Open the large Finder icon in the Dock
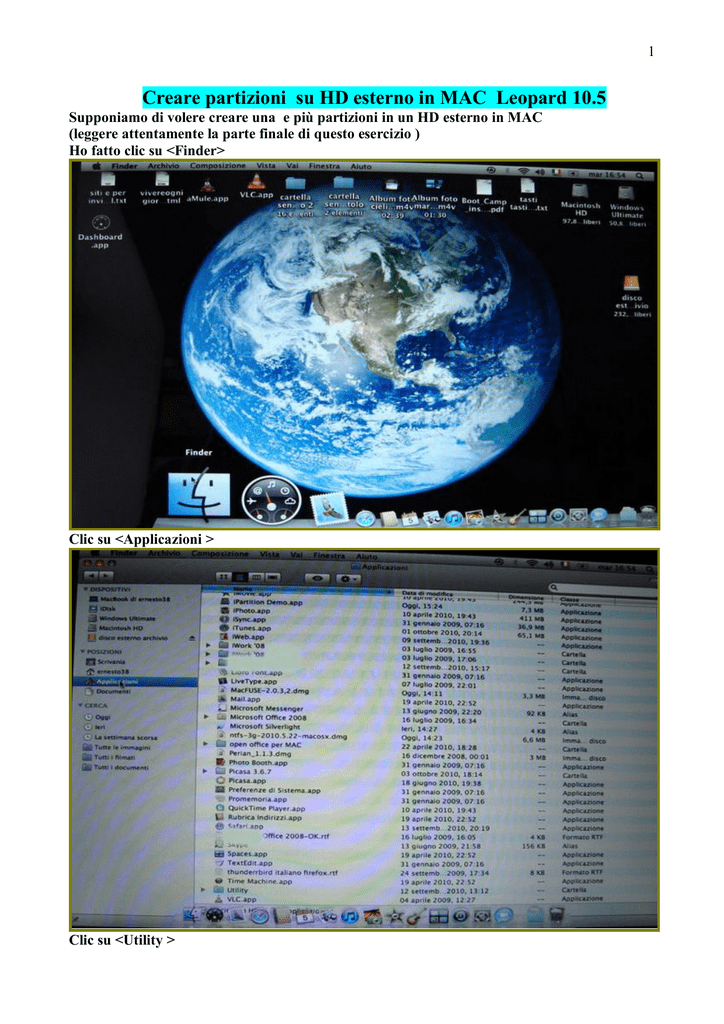The image size is (724, 1024). coord(199,495)
